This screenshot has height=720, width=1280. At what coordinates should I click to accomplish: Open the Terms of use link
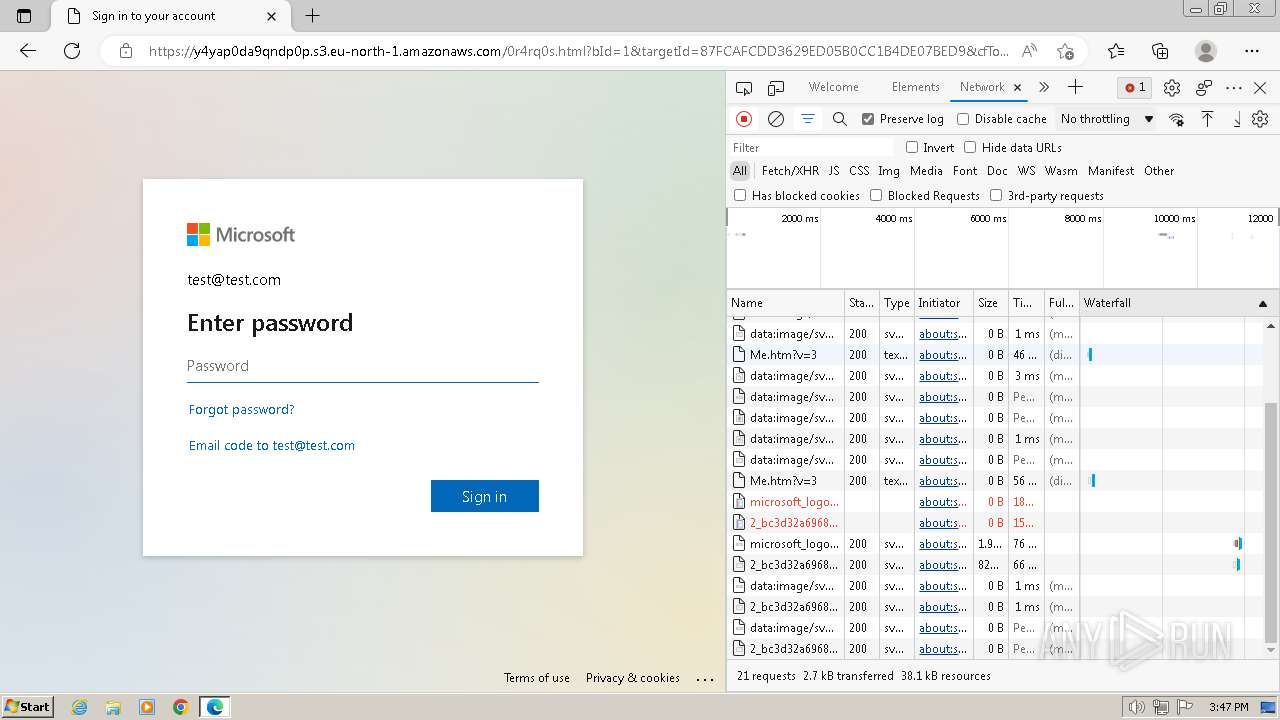click(x=537, y=678)
